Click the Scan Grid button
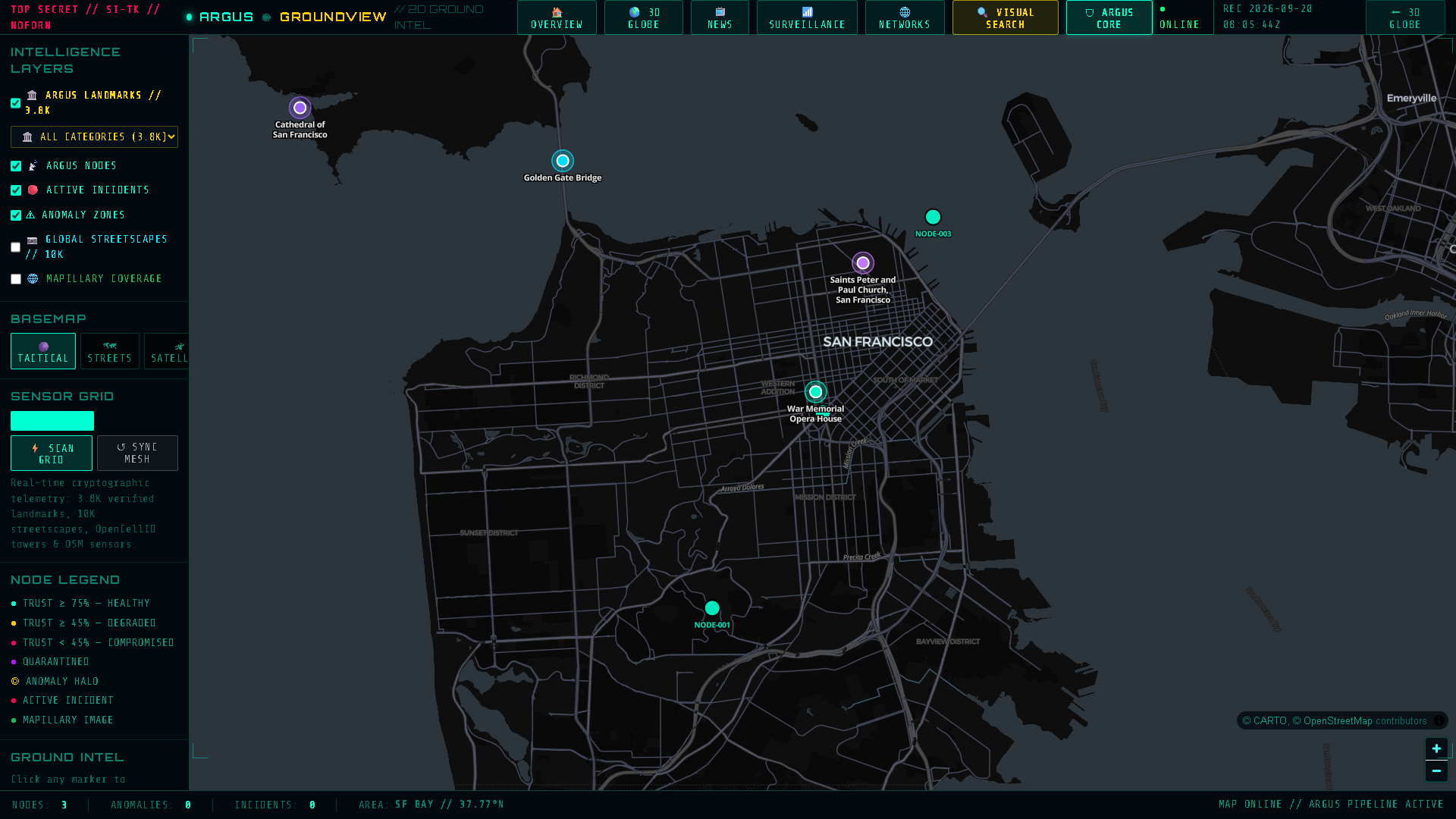This screenshot has width=1456, height=819. click(x=52, y=453)
